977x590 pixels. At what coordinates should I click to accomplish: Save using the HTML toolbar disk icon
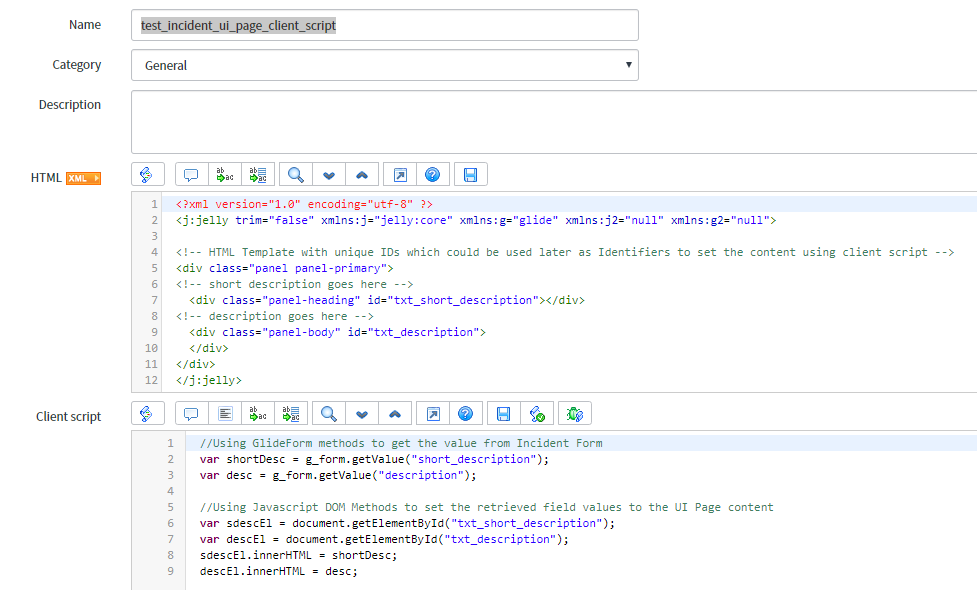(470, 174)
